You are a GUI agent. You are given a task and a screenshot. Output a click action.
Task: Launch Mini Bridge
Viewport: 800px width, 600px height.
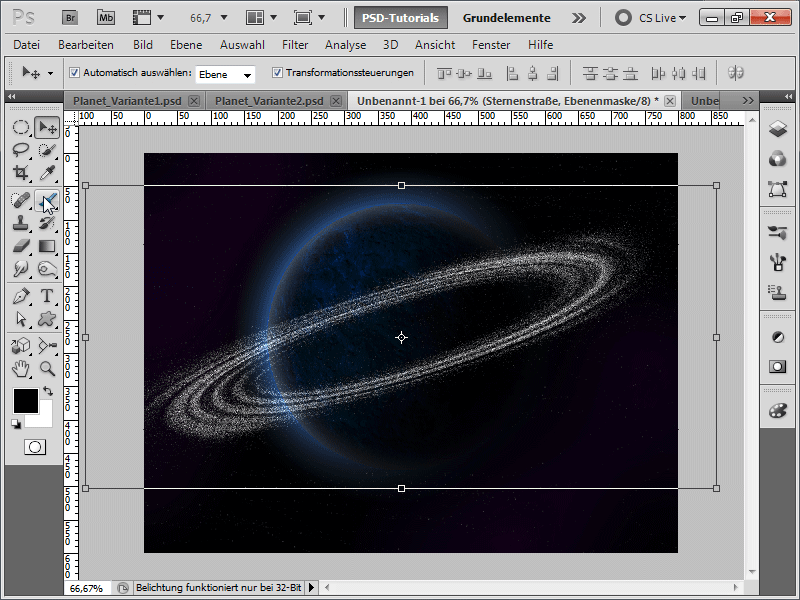tap(106, 18)
